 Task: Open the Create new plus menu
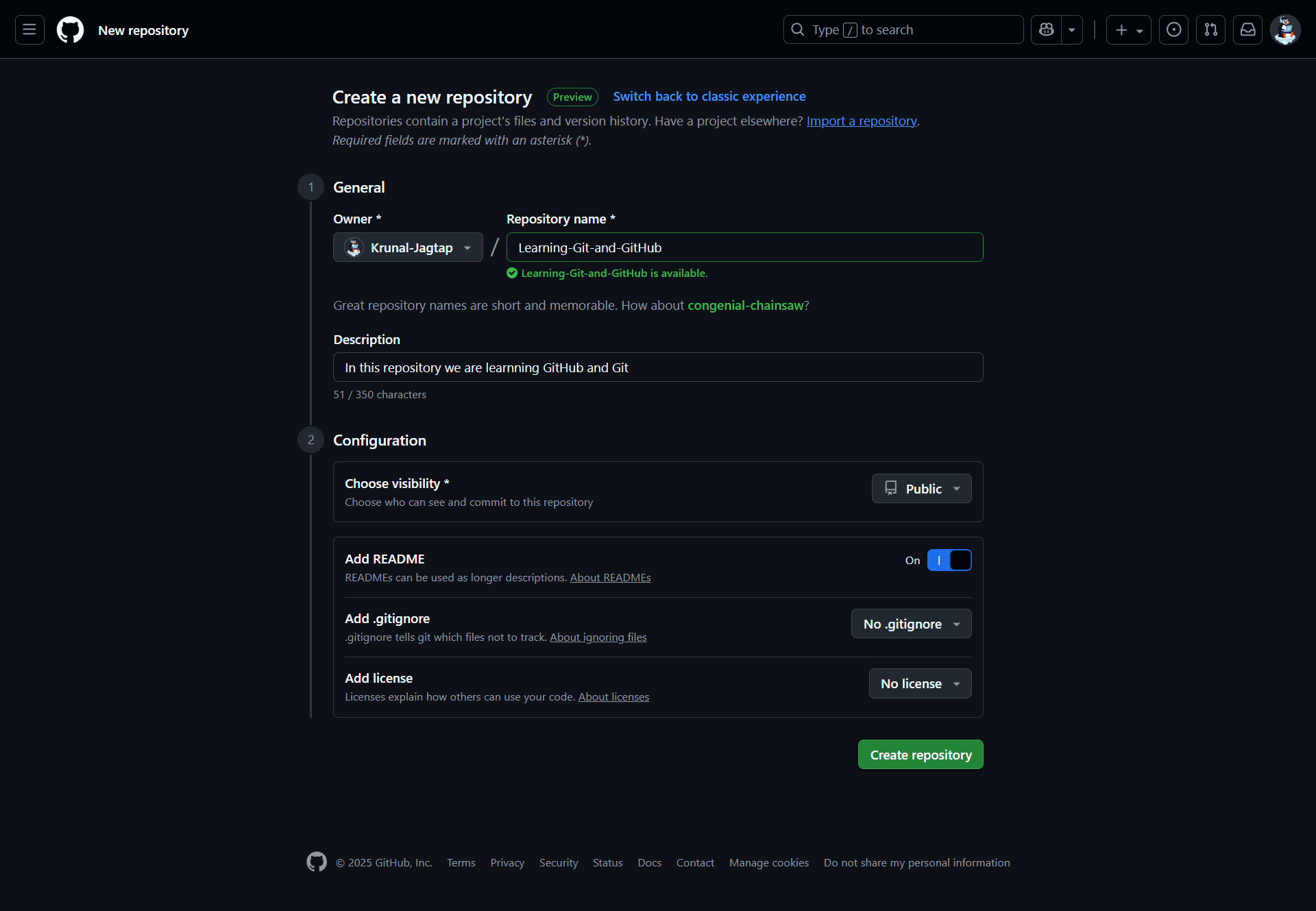(x=1128, y=29)
